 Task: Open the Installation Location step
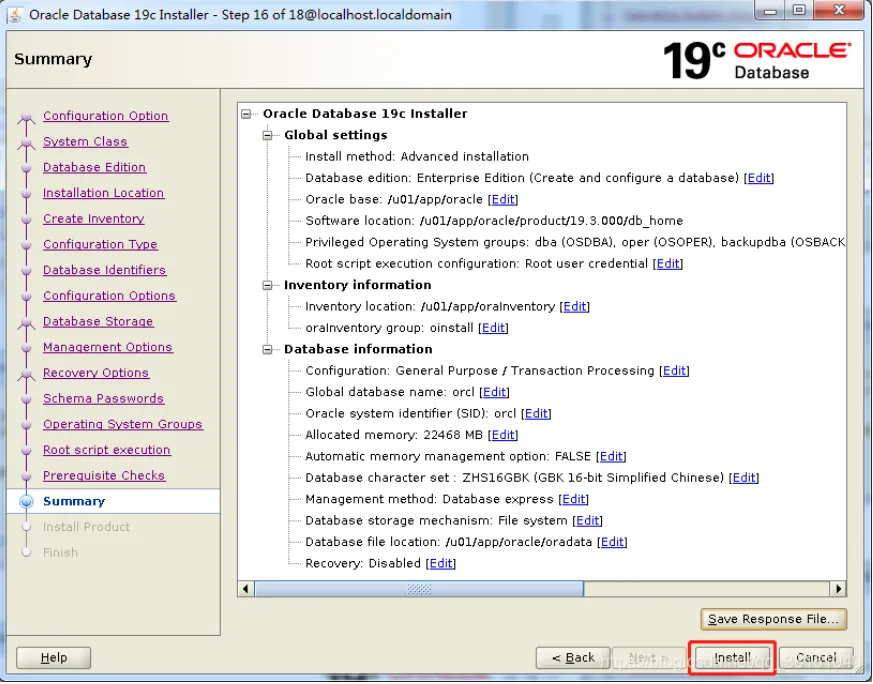(103, 193)
